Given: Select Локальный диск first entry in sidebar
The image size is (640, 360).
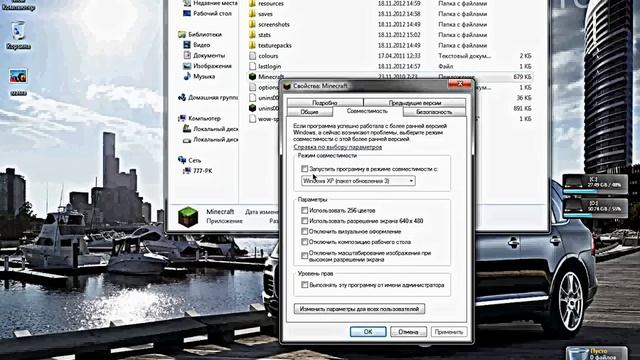Looking at the screenshot, I should [210, 129].
